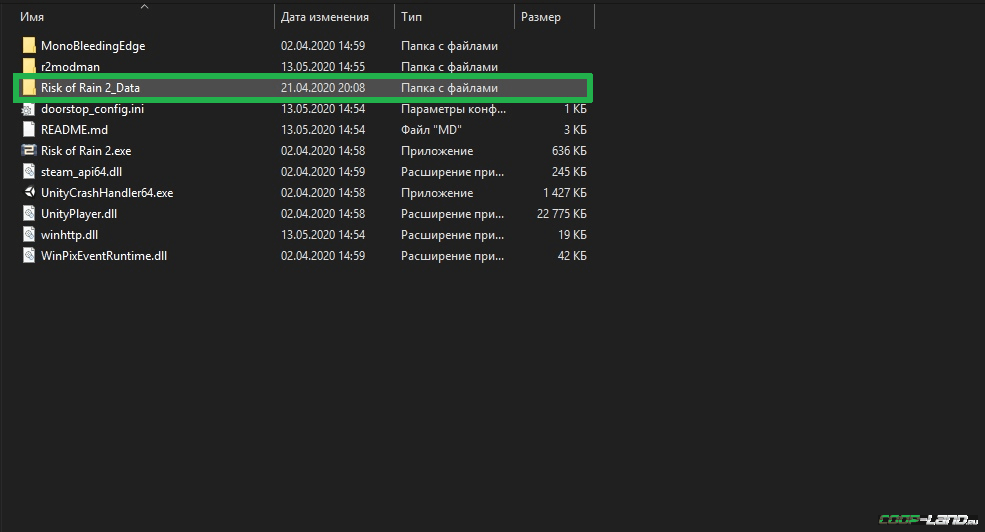Click the steam_api64.dll file icon

click(28, 171)
